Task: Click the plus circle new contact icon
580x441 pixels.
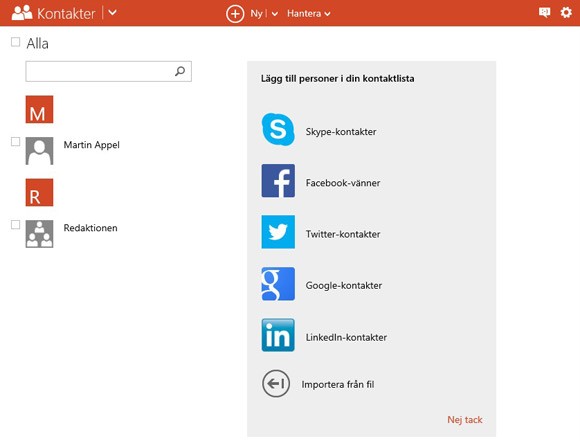Action: (x=235, y=14)
